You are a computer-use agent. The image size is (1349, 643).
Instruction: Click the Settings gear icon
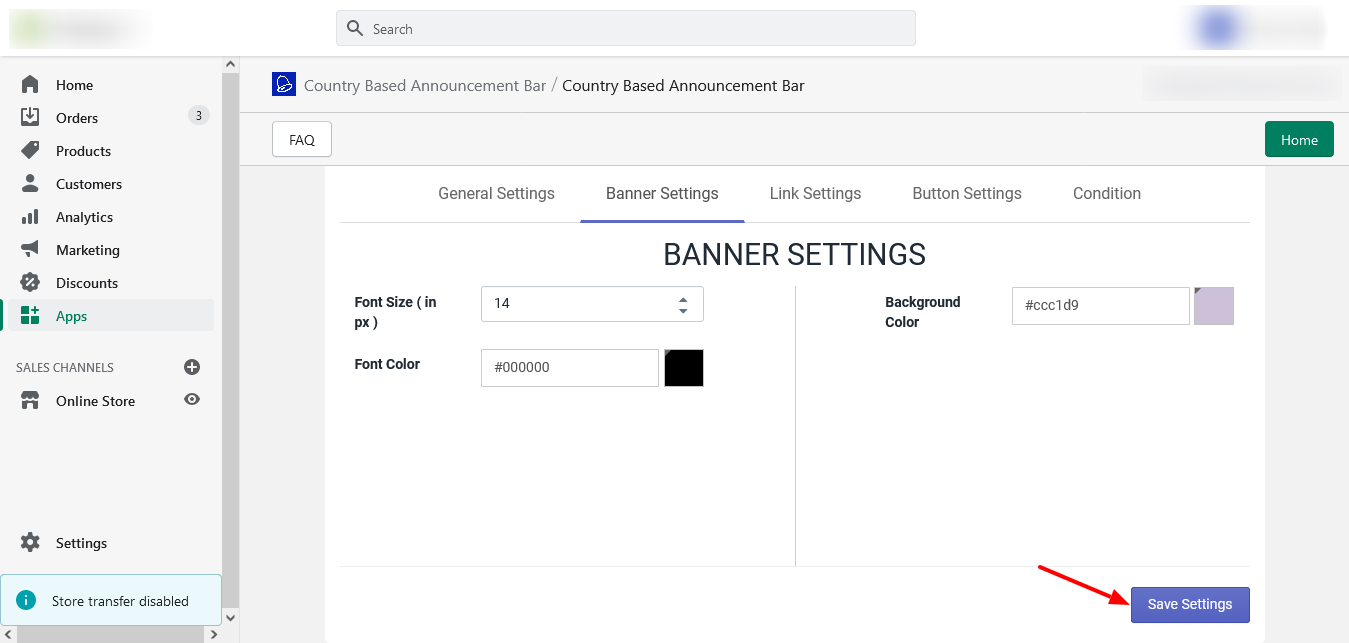tap(30, 543)
